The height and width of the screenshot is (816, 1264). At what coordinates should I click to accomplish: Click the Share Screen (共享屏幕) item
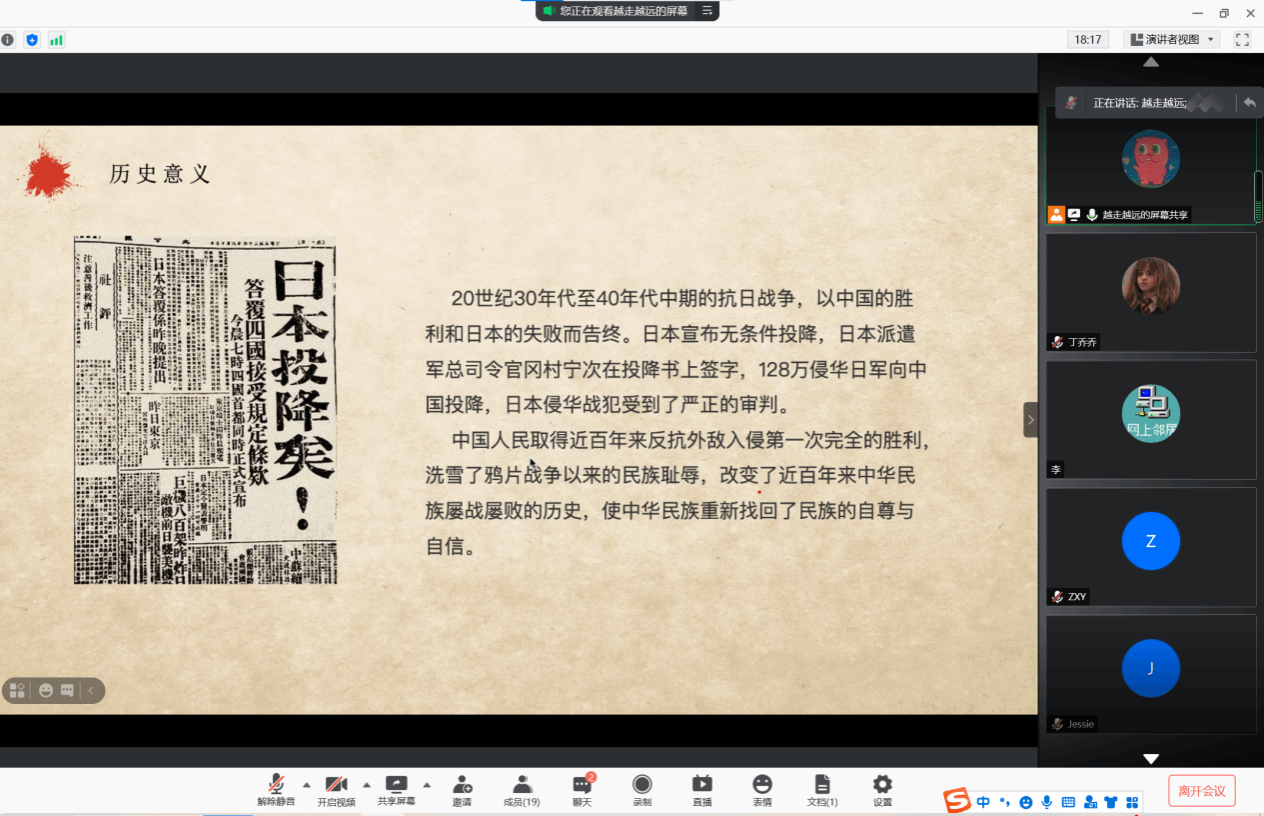coord(396,789)
